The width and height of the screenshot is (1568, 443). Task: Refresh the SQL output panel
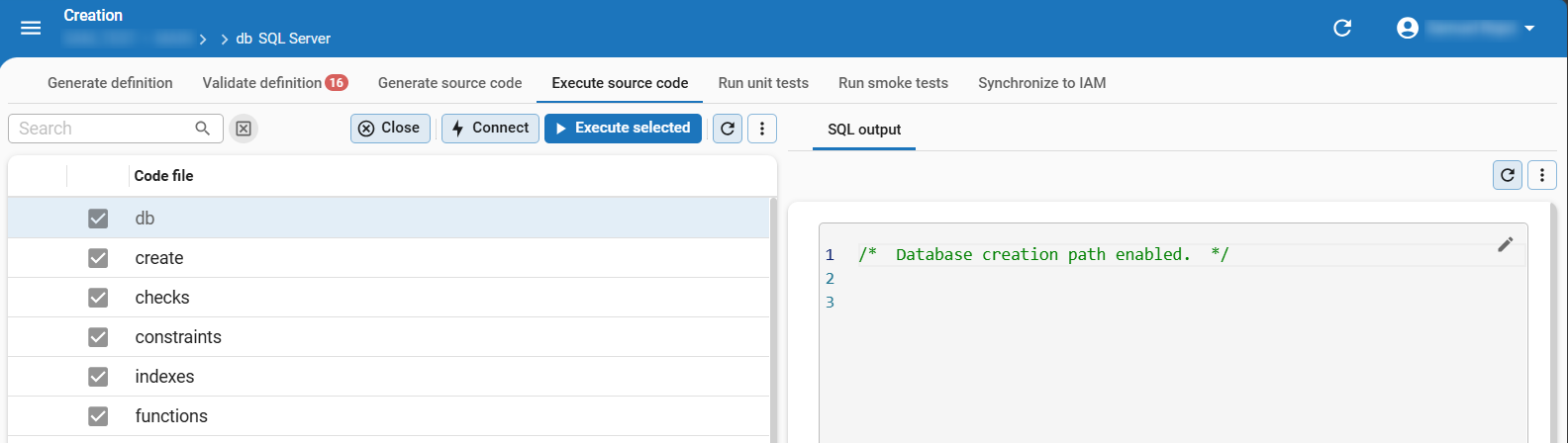point(1508,175)
